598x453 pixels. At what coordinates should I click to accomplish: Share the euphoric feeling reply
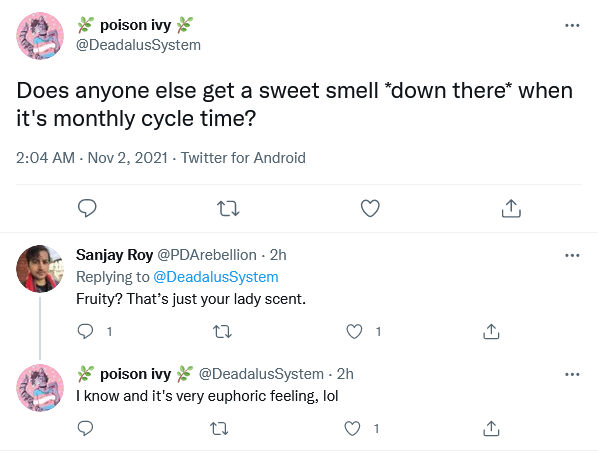pos(491,428)
